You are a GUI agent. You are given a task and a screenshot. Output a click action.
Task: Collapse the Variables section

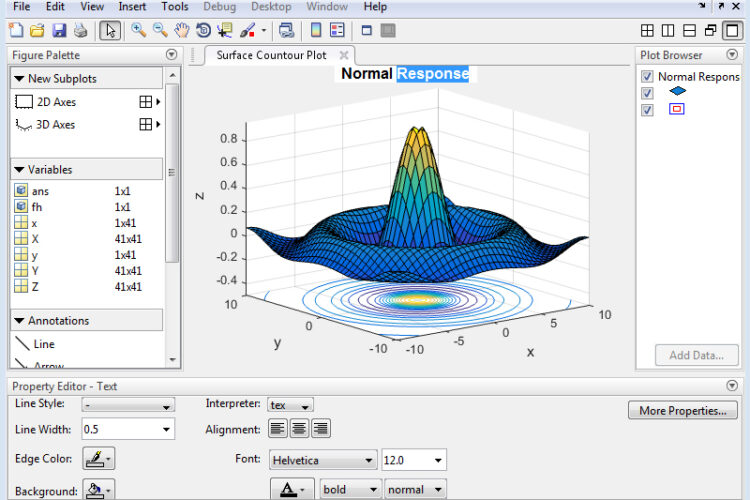point(19,169)
